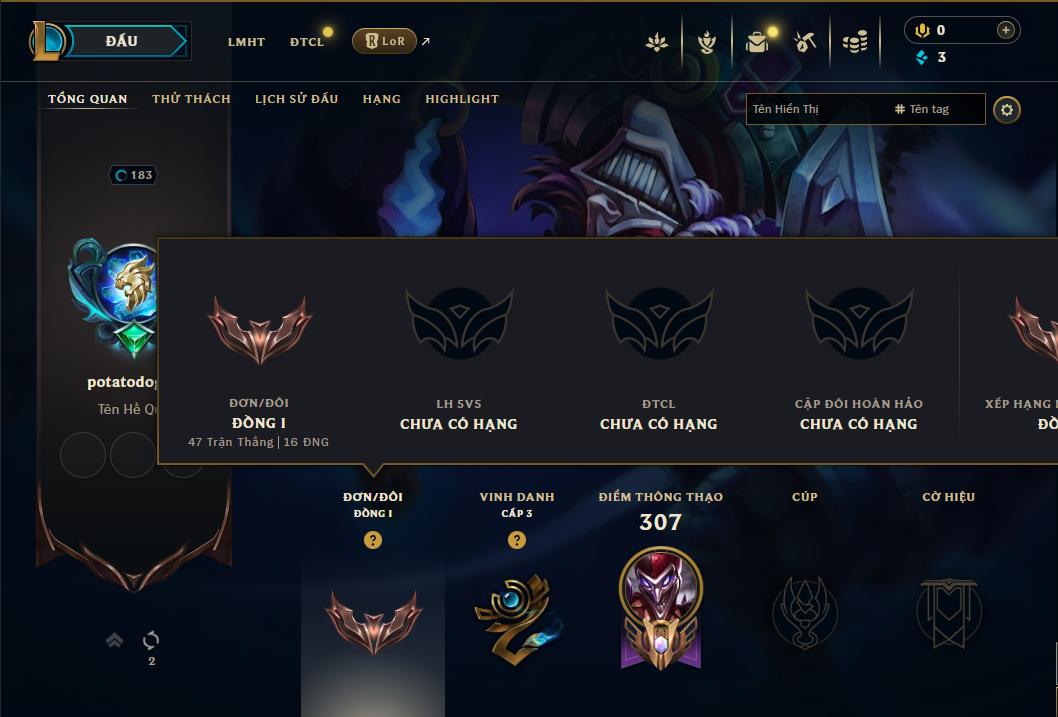Open the loot crafting hand icon
Viewport: 1058px width, 717px height.
(706, 42)
